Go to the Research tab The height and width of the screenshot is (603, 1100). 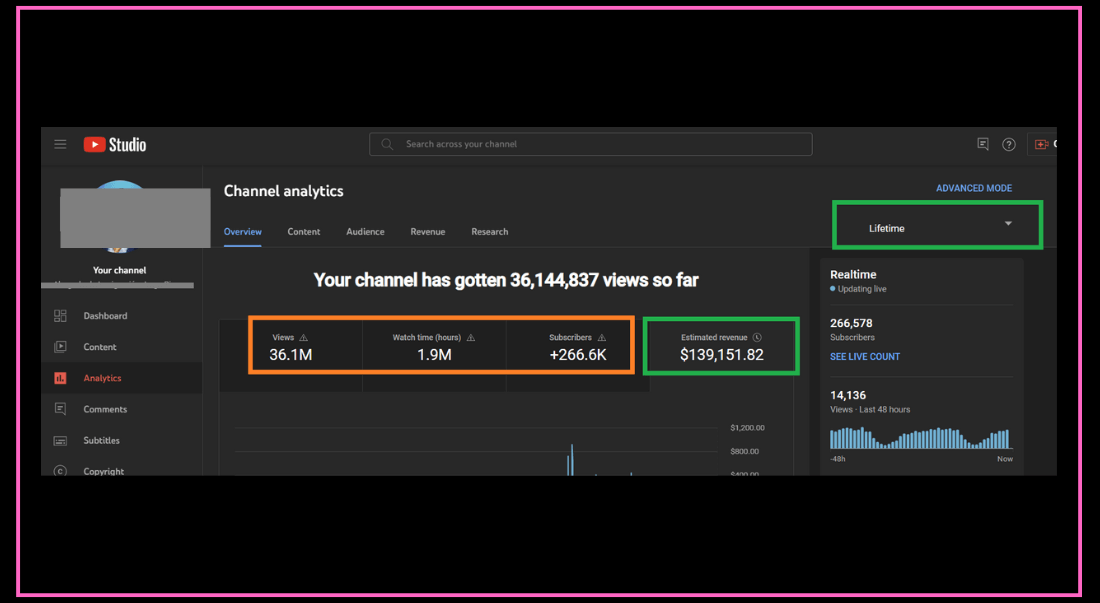click(x=490, y=232)
